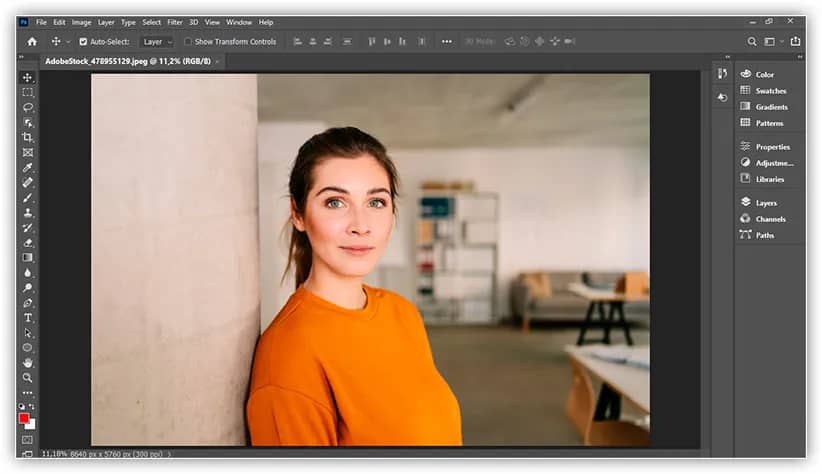This screenshot has width=822, height=474.
Task: Select the Lasso tool
Action: 28,107
